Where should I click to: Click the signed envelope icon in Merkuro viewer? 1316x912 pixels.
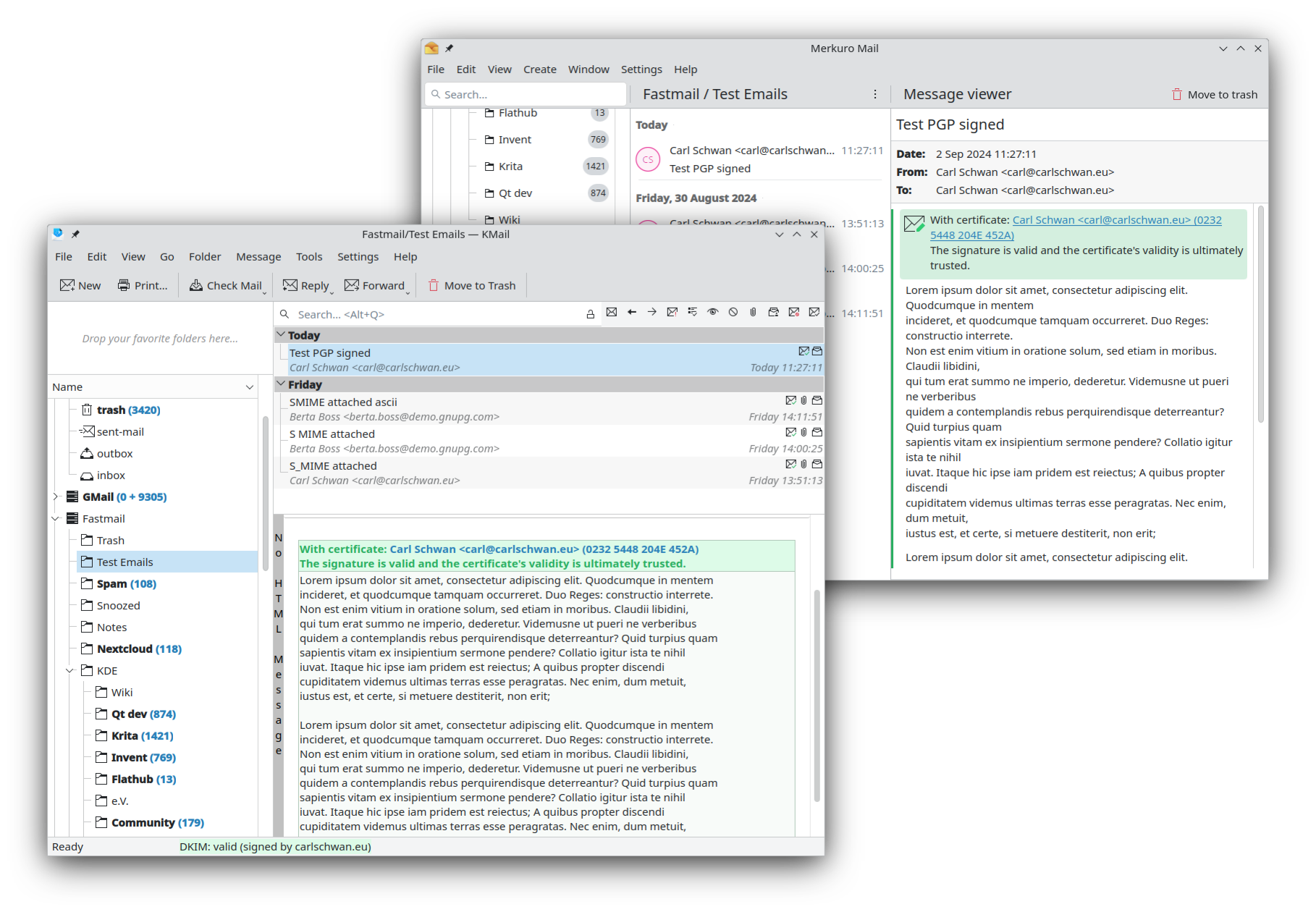pyautogui.click(x=914, y=224)
